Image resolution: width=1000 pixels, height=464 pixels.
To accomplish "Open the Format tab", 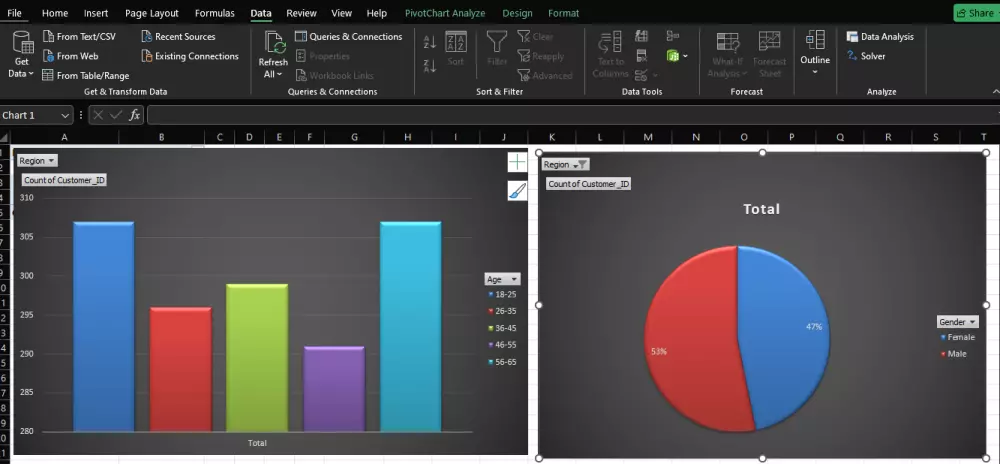I will click(564, 13).
